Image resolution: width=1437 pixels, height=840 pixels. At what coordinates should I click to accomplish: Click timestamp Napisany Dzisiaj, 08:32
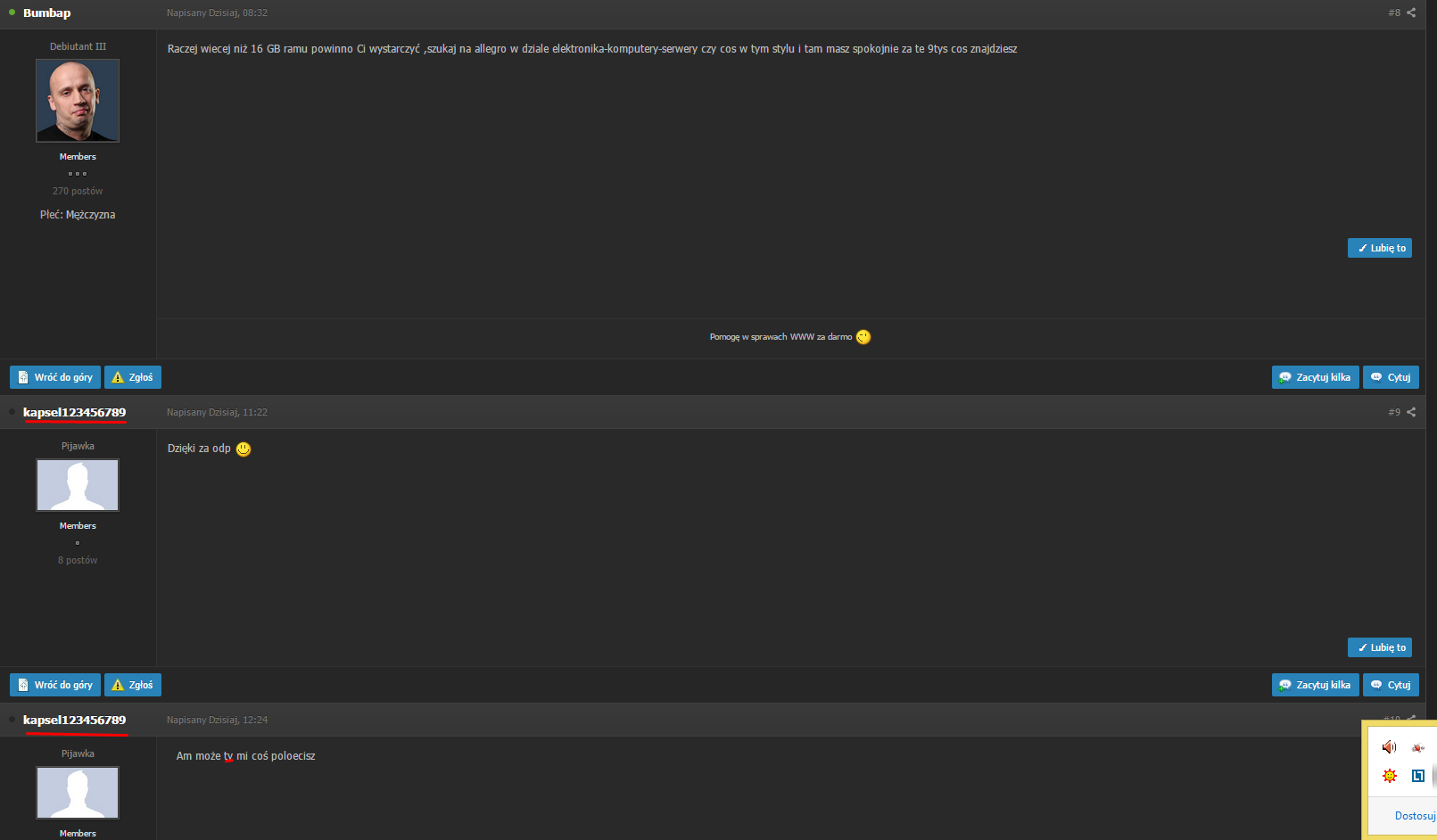tap(217, 12)
